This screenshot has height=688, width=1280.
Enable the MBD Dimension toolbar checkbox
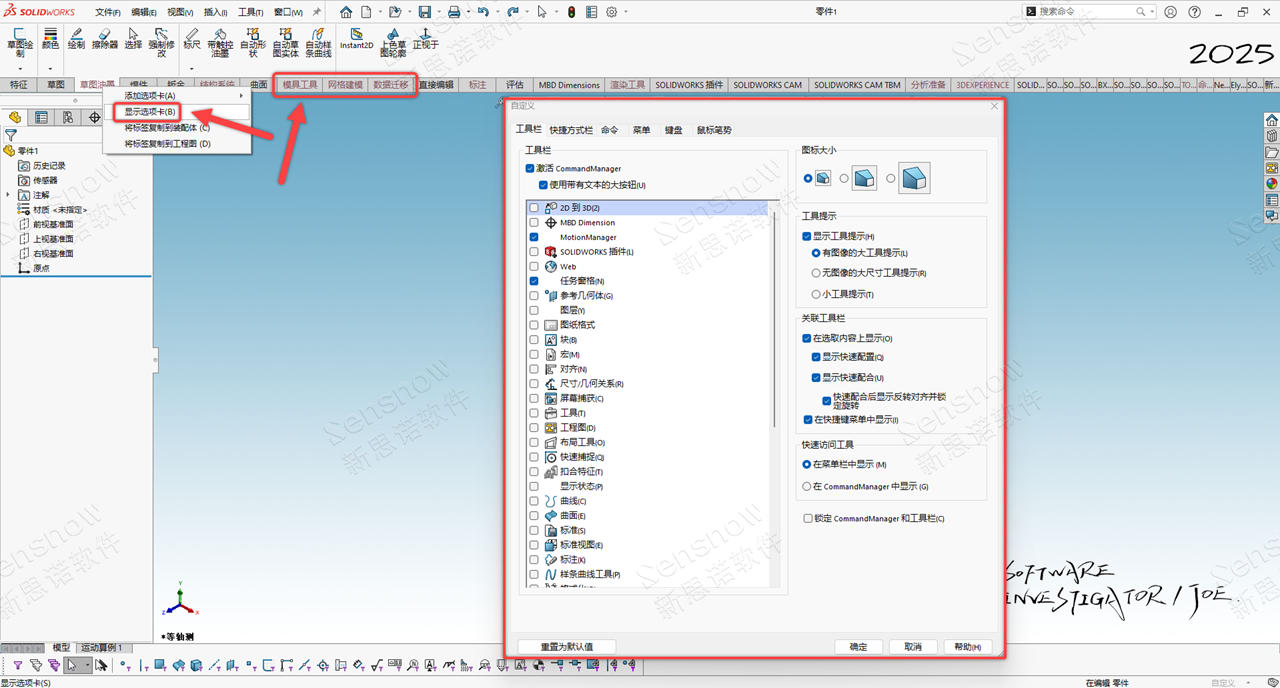tap(534, 223)
